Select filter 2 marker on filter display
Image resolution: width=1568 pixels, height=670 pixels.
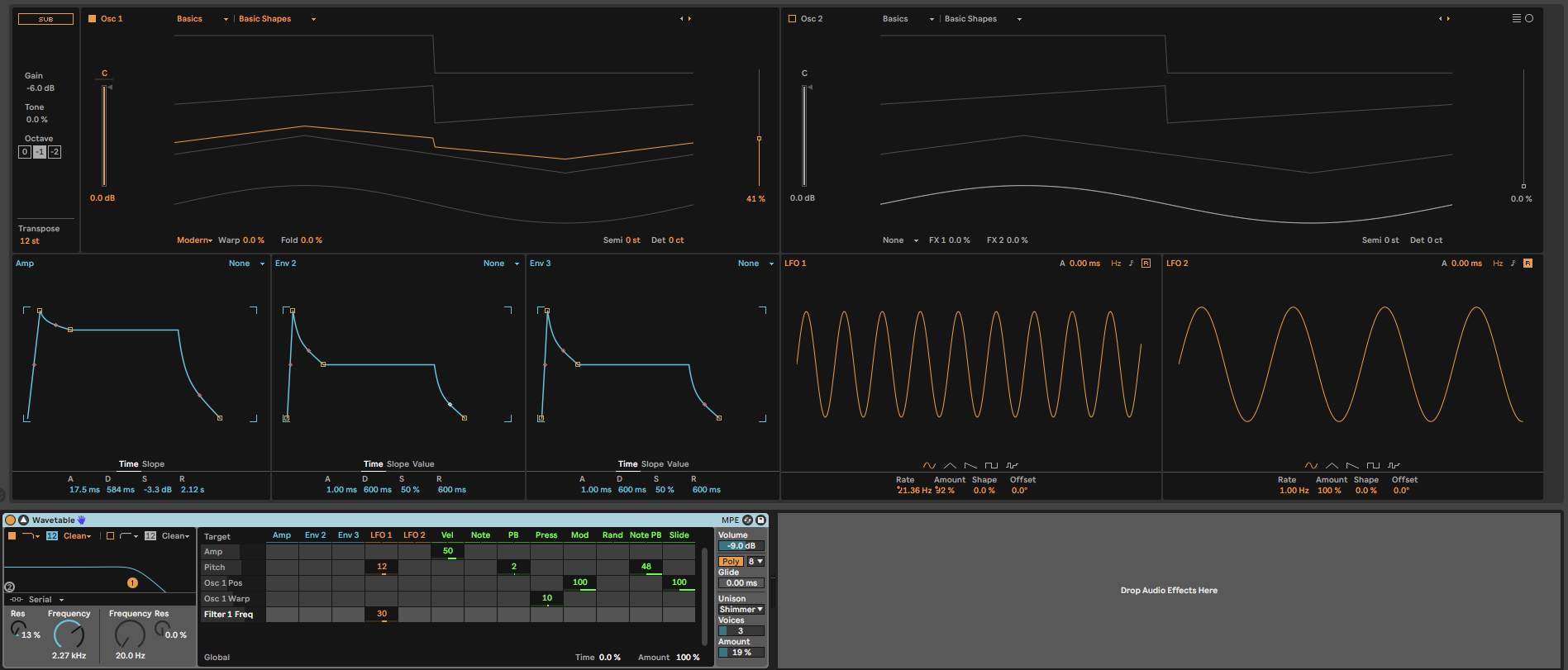pyautogui.click(x=10, y=587)
